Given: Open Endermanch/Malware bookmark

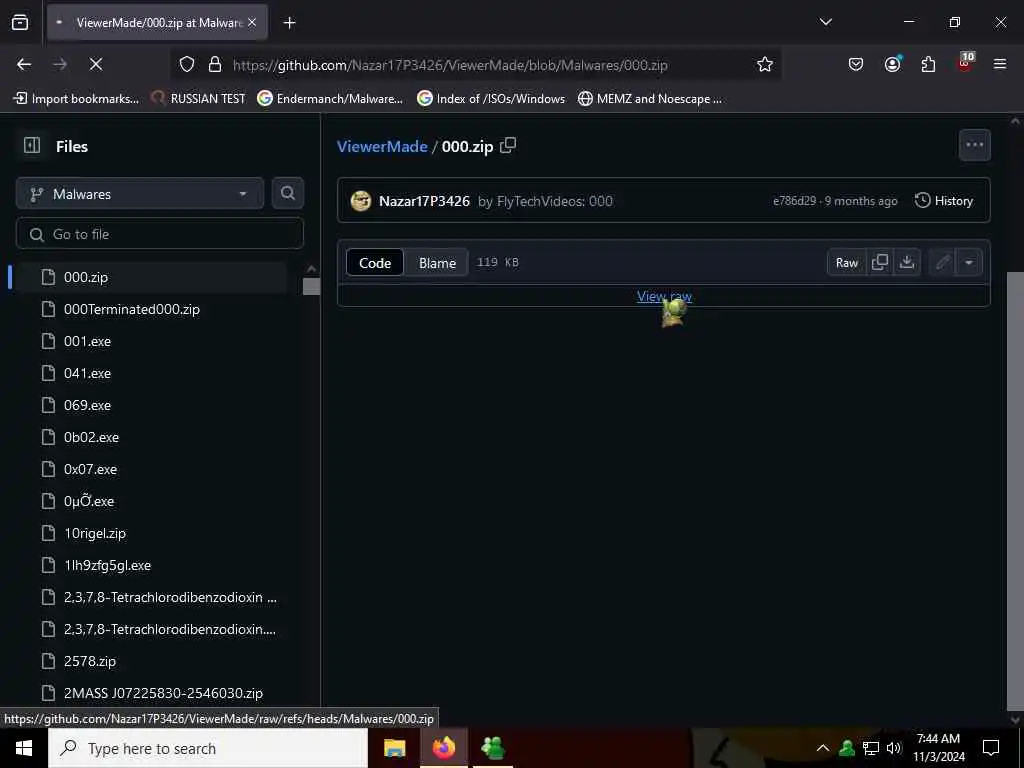Looking at the screenshot, I should (x=330, y=99).
